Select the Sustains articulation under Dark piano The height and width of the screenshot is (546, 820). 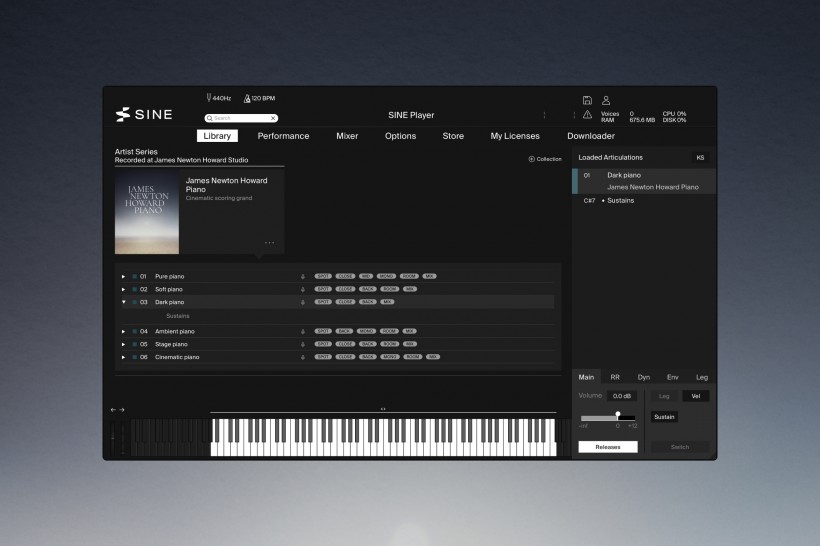coord(178,316)
